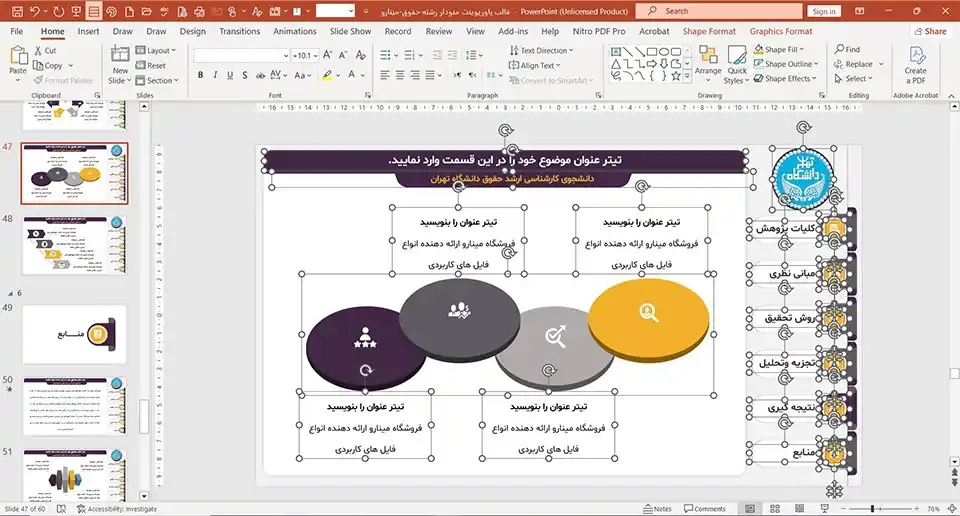Pick the star shape from the gallery

pos(675,76)
